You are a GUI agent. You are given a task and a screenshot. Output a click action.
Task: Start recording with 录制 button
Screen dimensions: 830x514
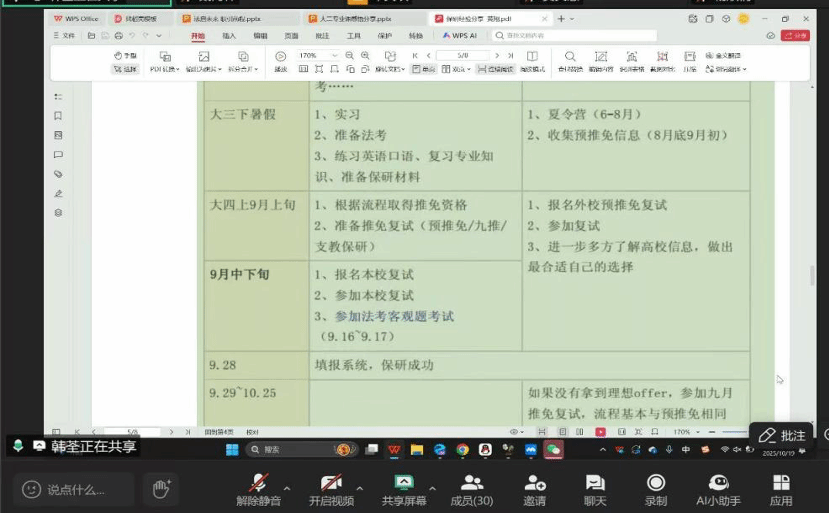pyautogui.click(x=656, y=490)
